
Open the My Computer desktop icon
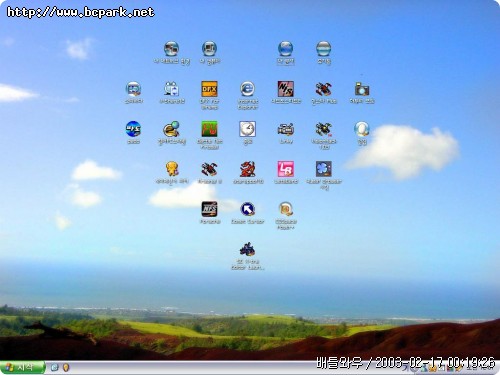(x=209, y=49)
